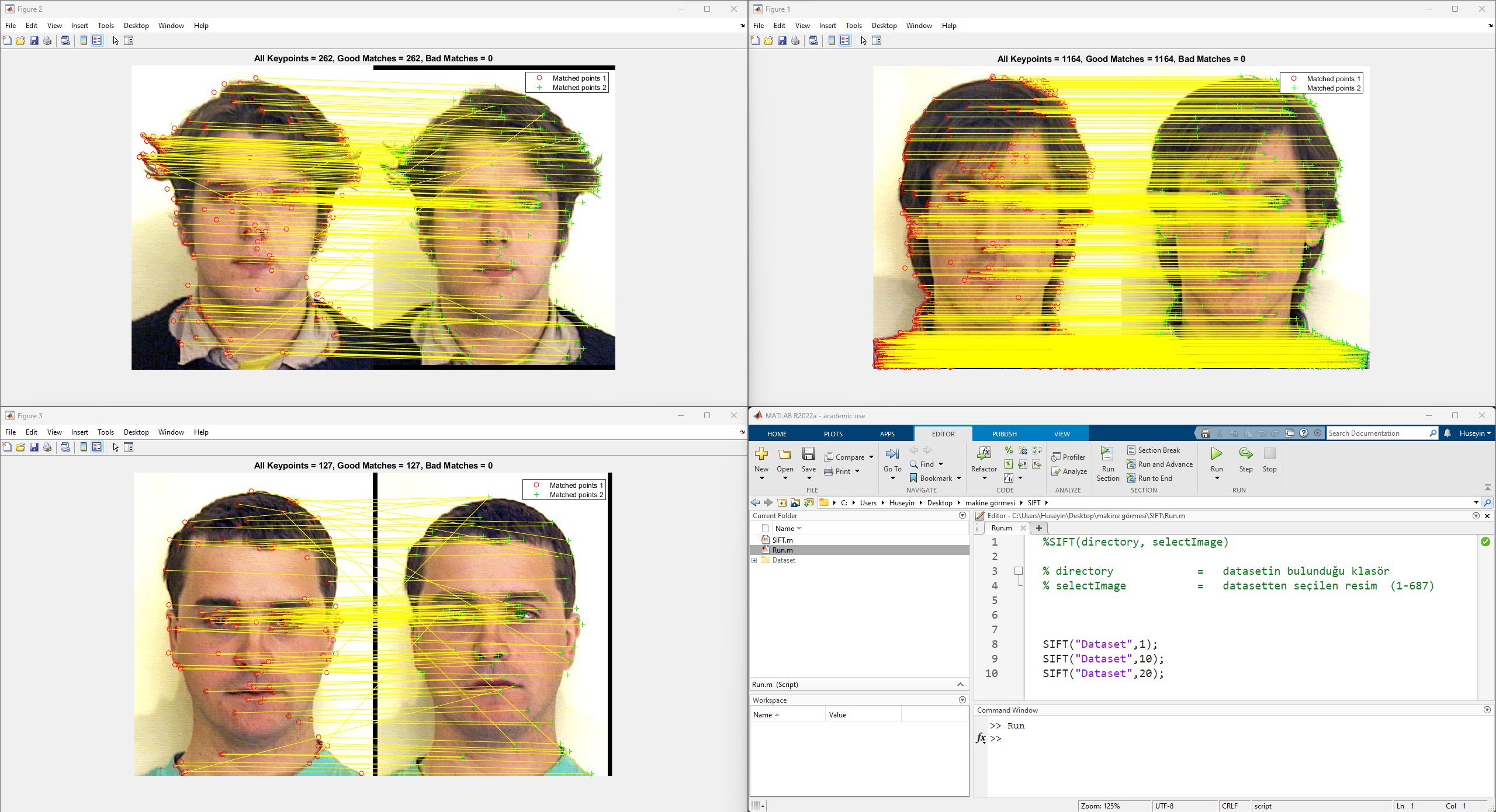Collapse code fold on line 3
This screenshot has width=1496, height=812.
click(1019, 571)
